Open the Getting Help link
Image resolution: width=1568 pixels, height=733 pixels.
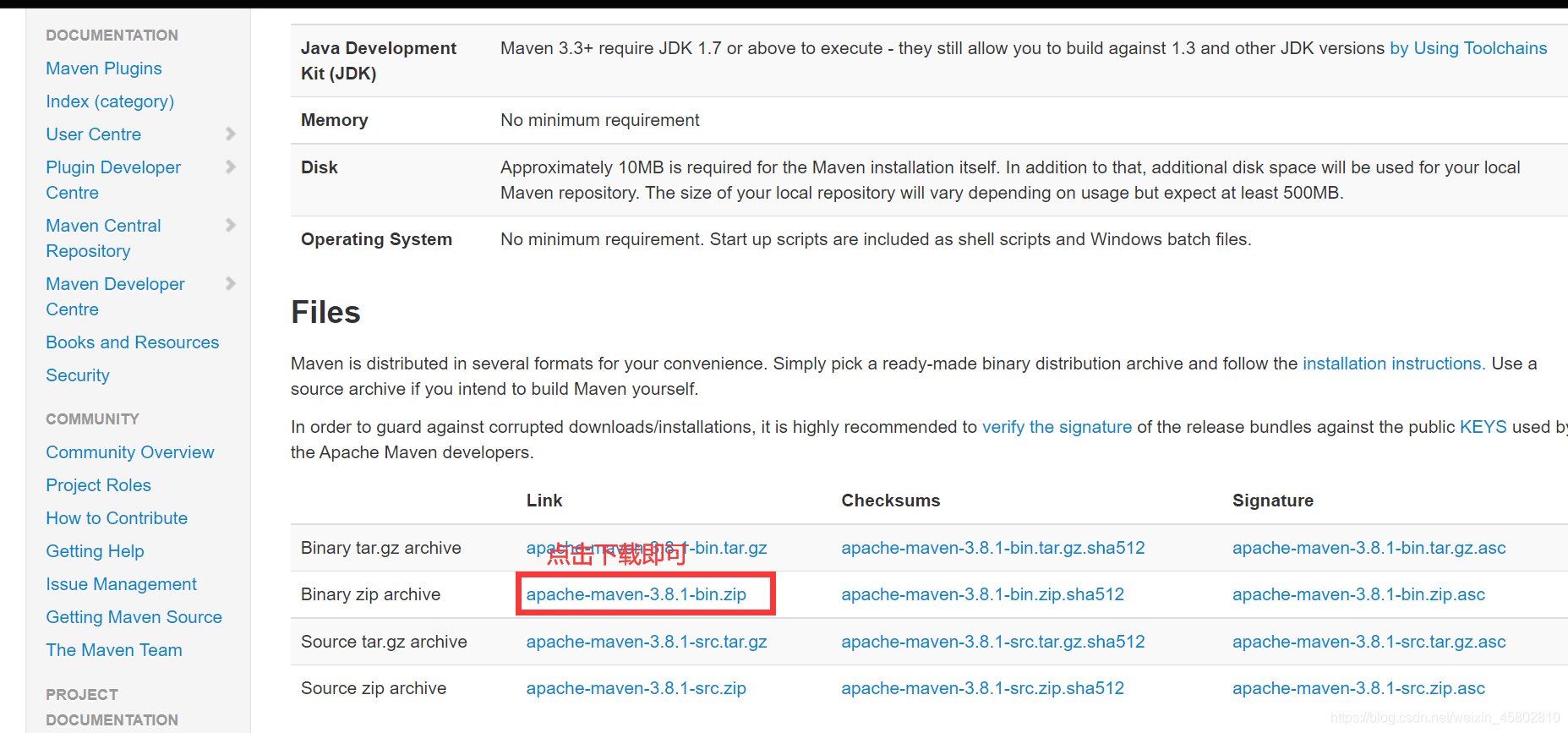(95, 551)
